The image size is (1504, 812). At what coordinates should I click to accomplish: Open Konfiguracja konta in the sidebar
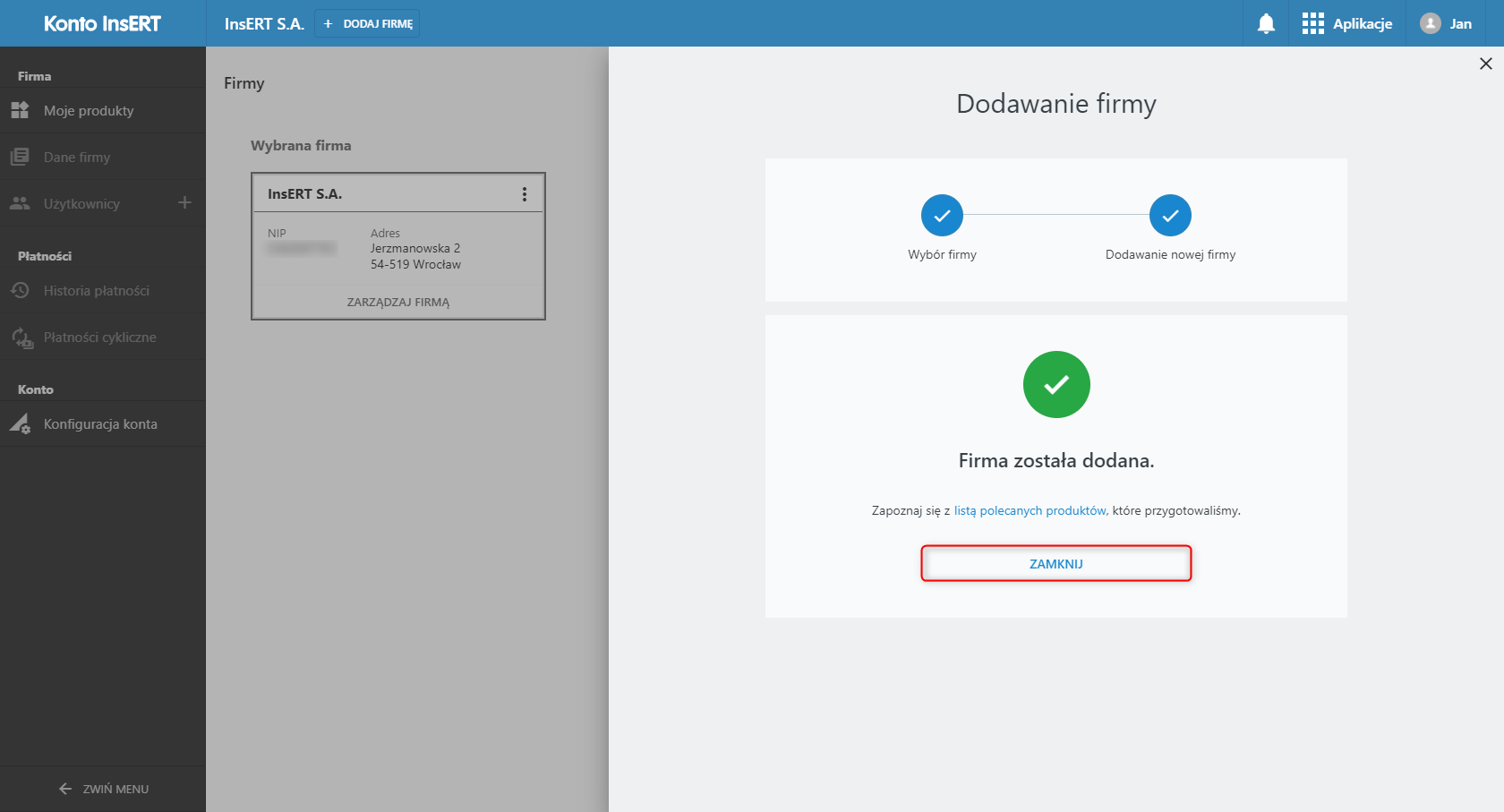(x=103, y=424)
